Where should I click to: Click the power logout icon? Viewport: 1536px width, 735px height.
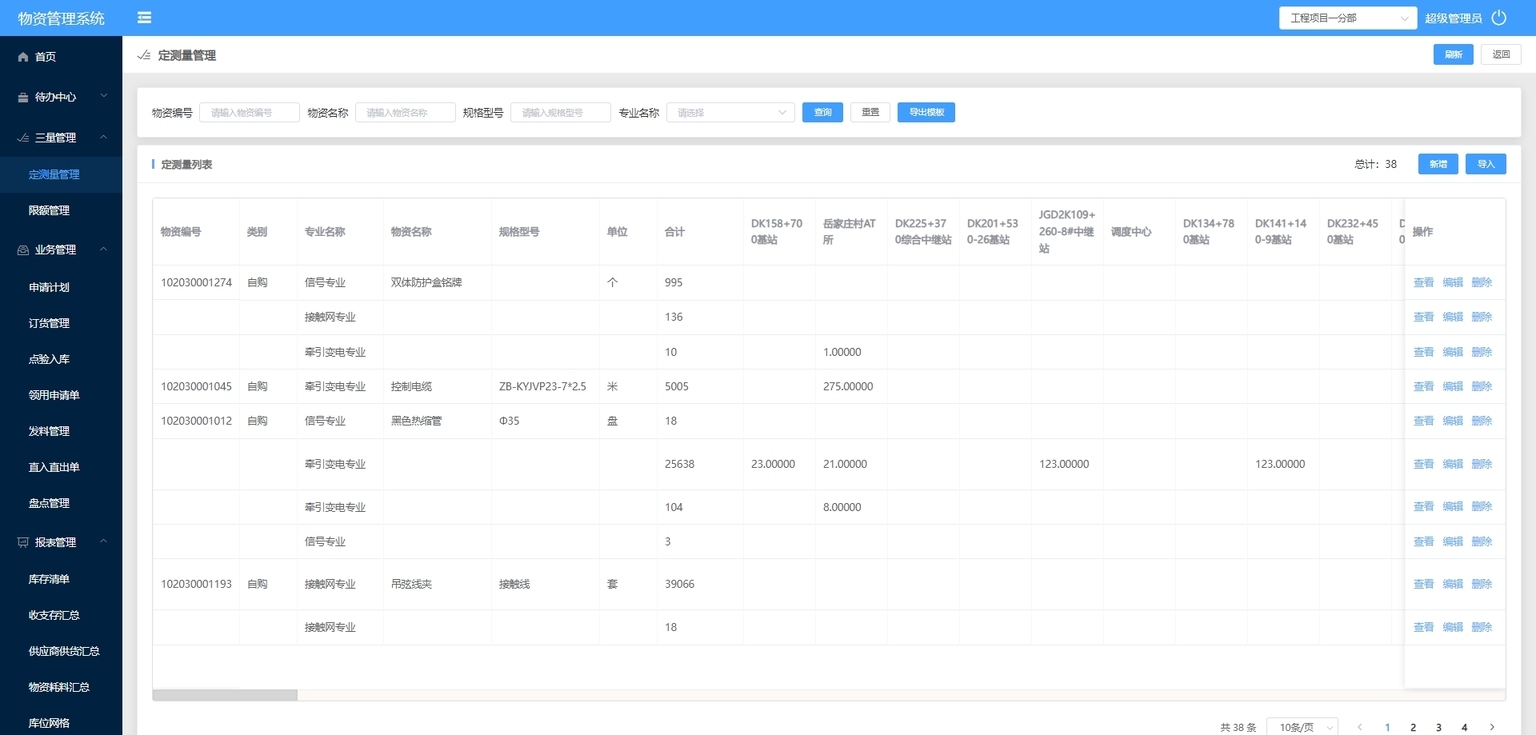click(x=1498, y=17)
